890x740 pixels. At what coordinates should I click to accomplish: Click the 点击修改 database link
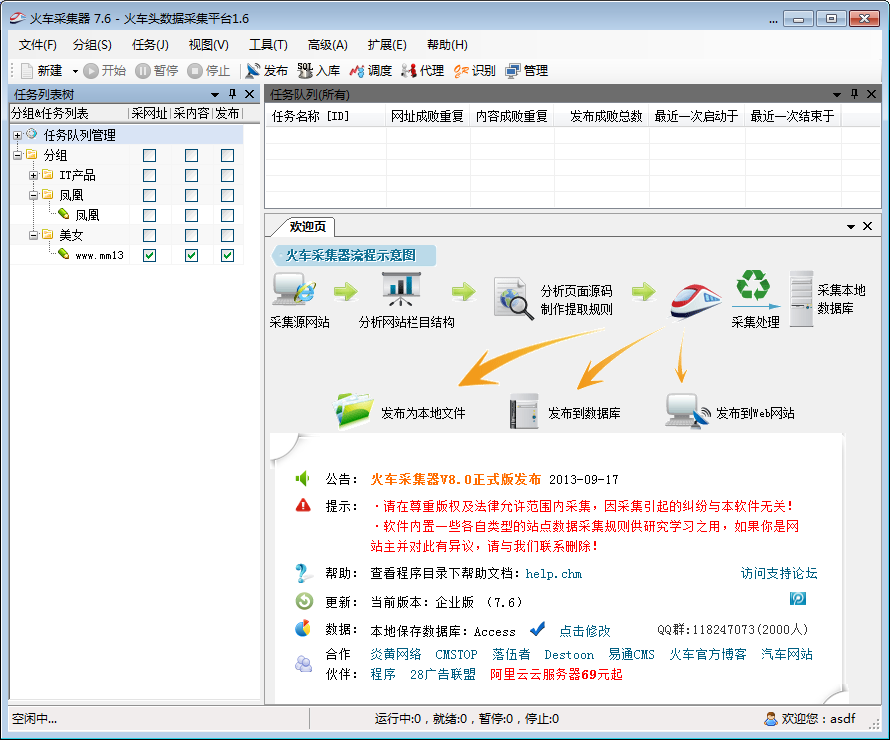[584, 631]
